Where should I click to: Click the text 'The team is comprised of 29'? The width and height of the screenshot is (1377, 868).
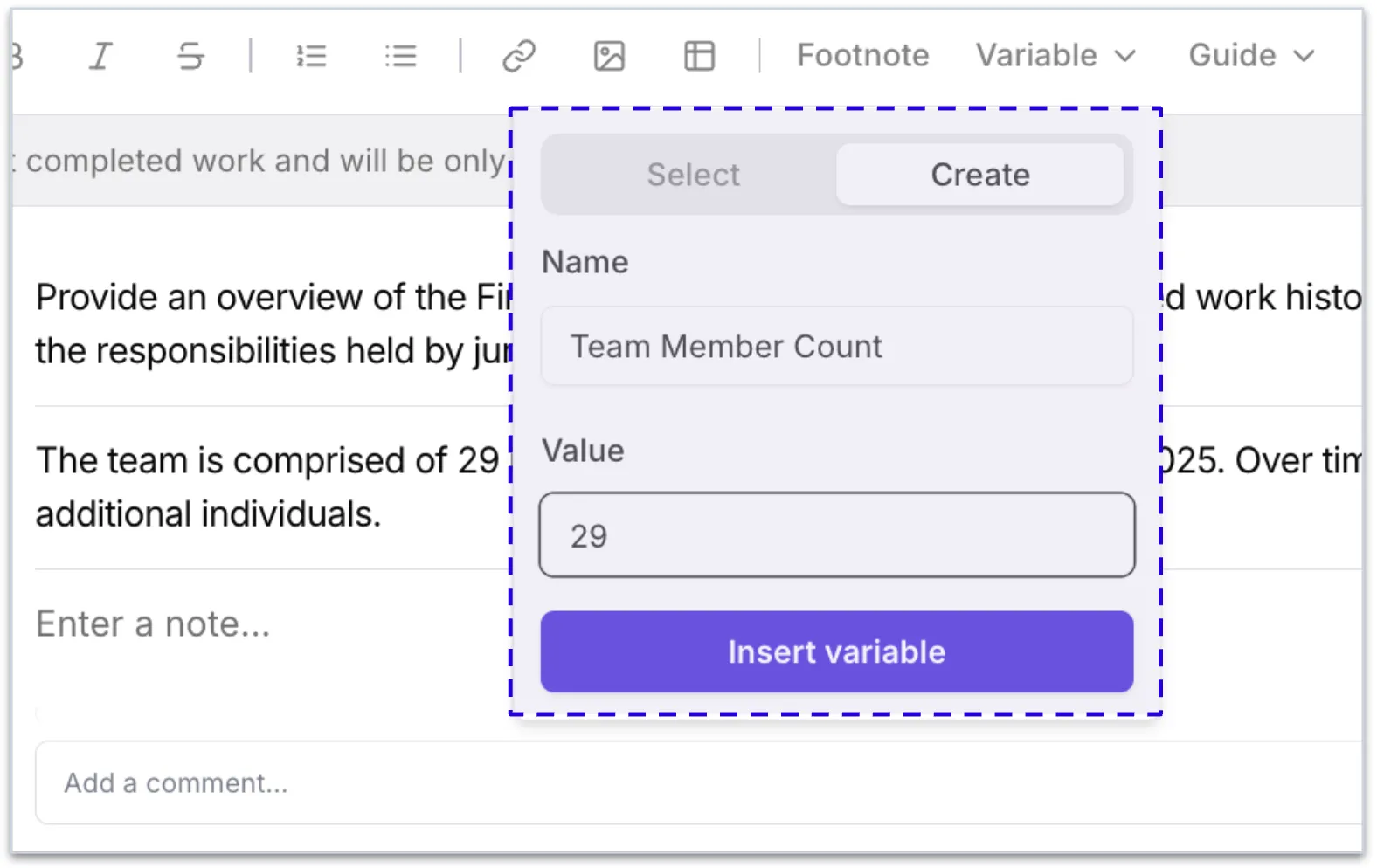pos(267,460)
